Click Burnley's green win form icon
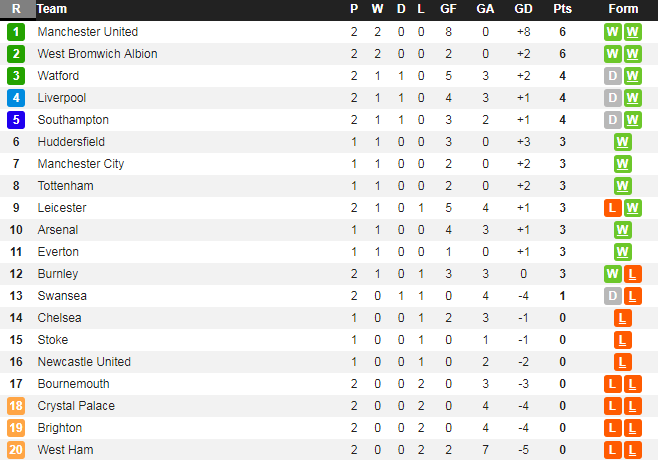Viewport: 658px width, 460px height. click(x=613, y=274)
